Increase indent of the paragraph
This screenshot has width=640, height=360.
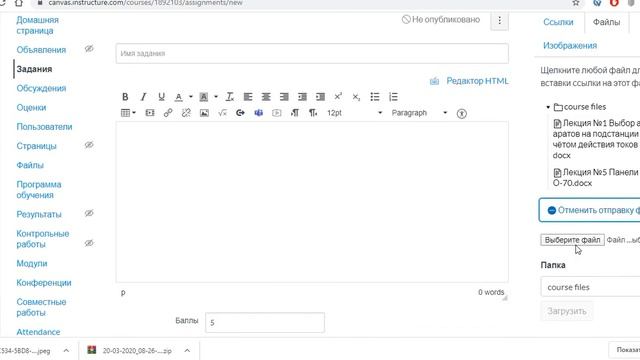pos(320,97)
